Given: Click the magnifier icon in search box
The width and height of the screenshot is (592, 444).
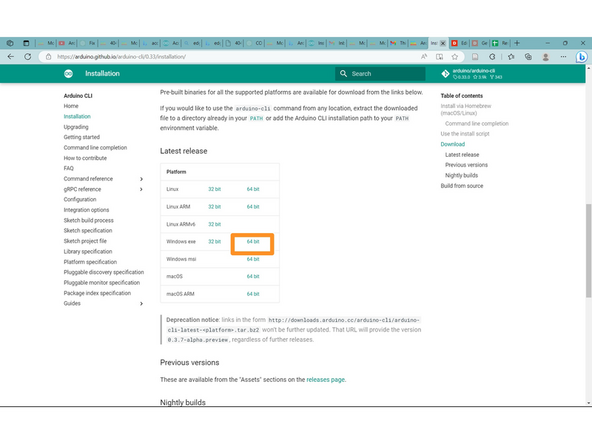Looking at the screenshot, I should 343,74.
